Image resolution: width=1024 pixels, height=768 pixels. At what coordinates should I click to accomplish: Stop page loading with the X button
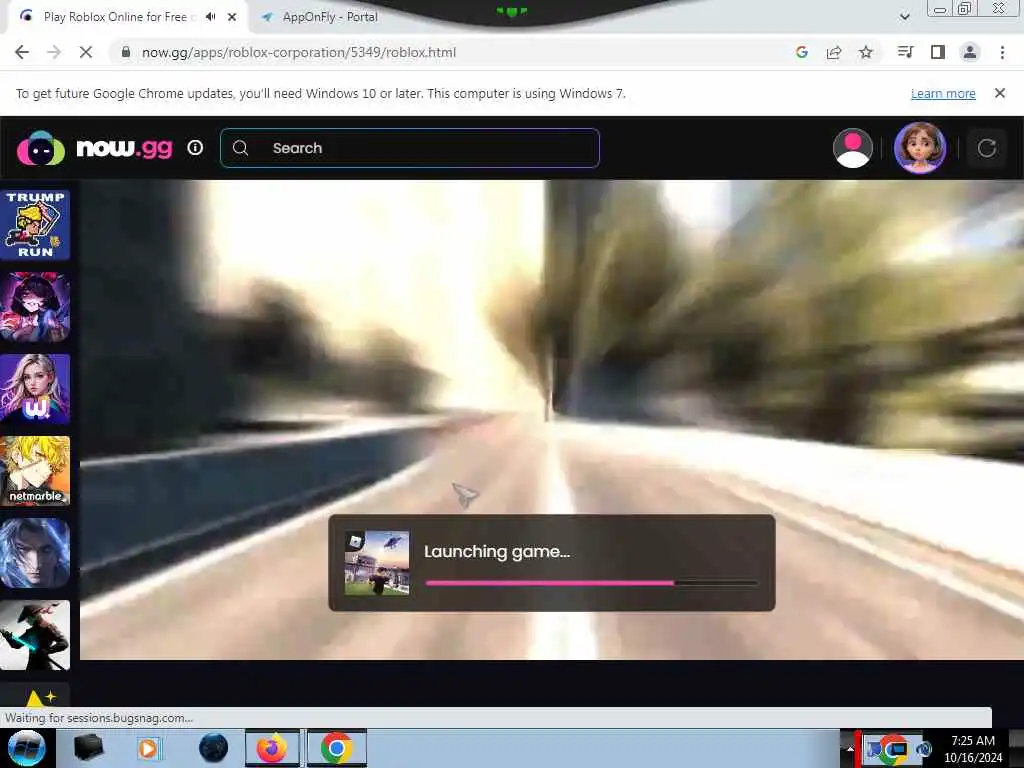point(86,52)
